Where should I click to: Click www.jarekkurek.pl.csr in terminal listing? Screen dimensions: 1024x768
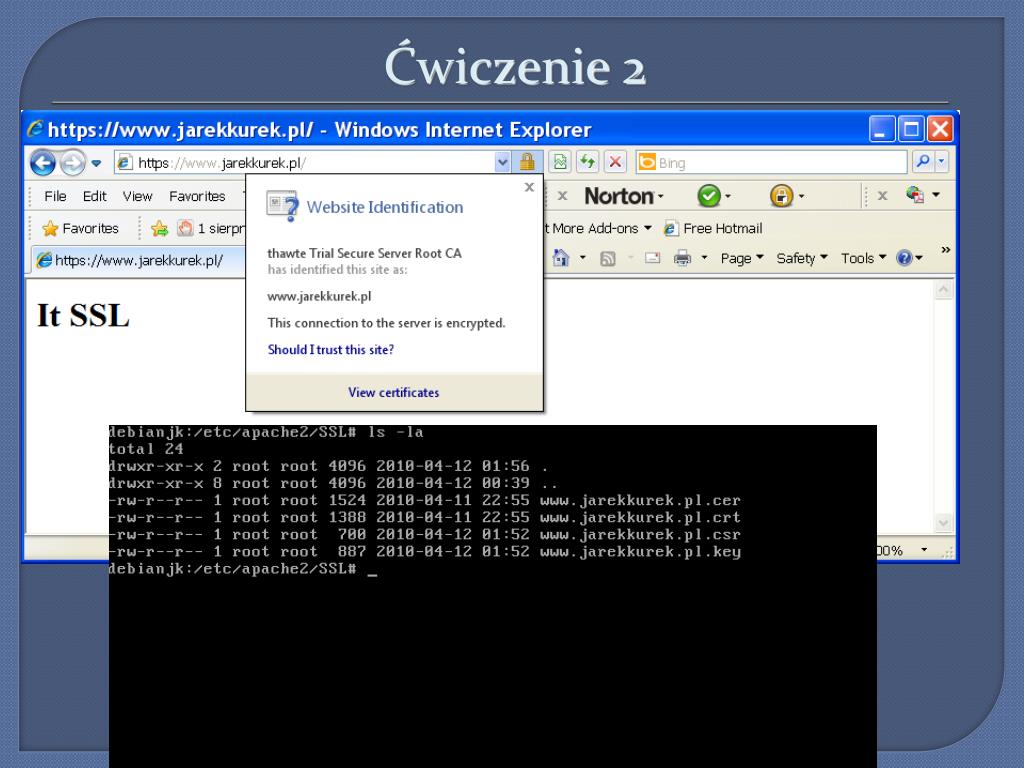click(640, 534)
